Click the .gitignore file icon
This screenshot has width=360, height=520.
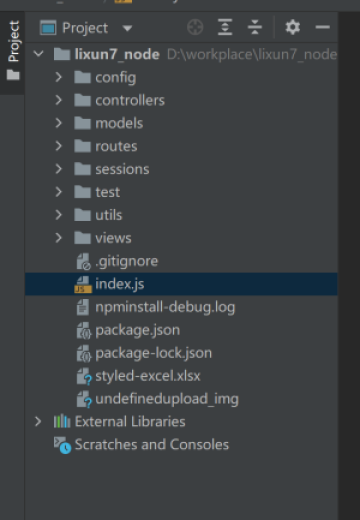[x=83, y=261]
